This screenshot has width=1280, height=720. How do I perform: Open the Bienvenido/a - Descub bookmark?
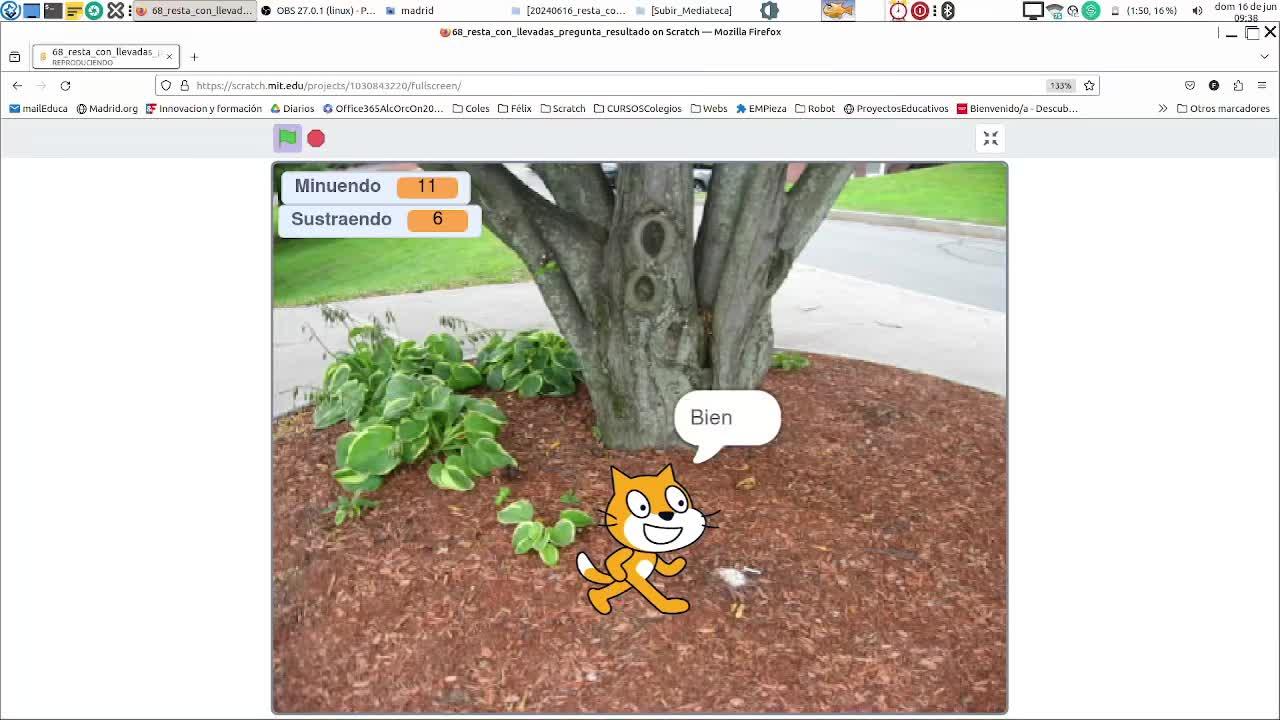1017,109
